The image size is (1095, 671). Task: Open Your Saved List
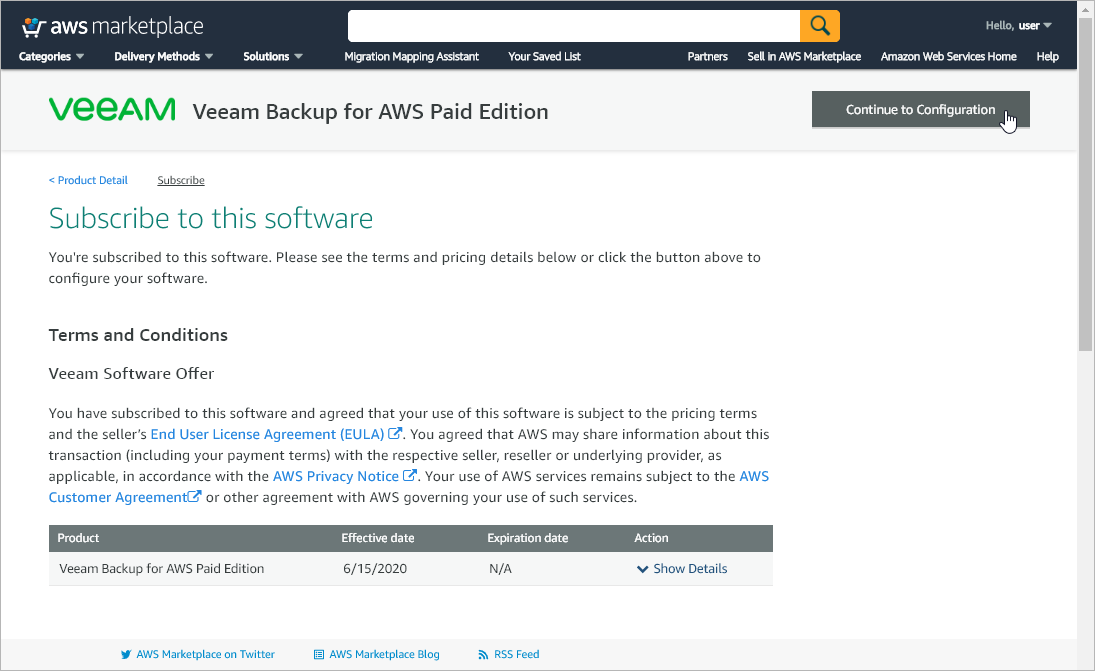tap(544, 57)
